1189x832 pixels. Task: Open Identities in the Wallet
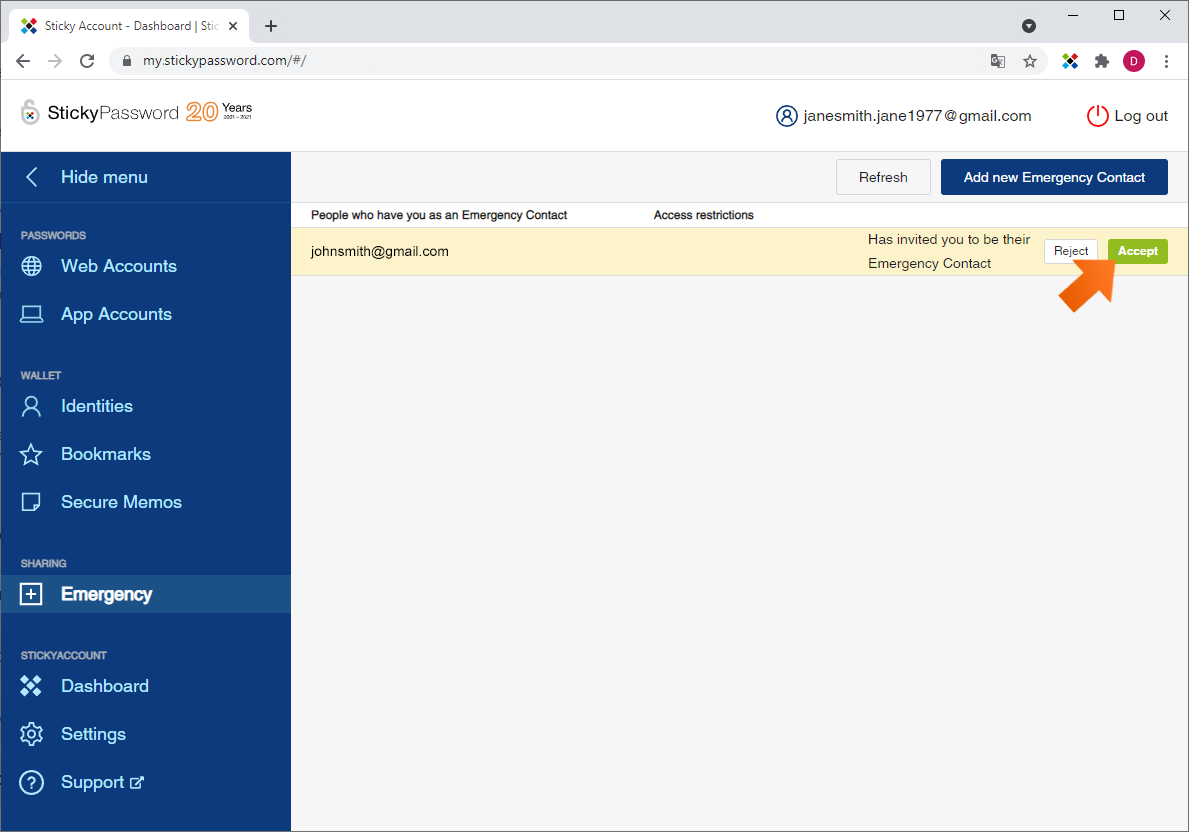[x=96, y=406]
